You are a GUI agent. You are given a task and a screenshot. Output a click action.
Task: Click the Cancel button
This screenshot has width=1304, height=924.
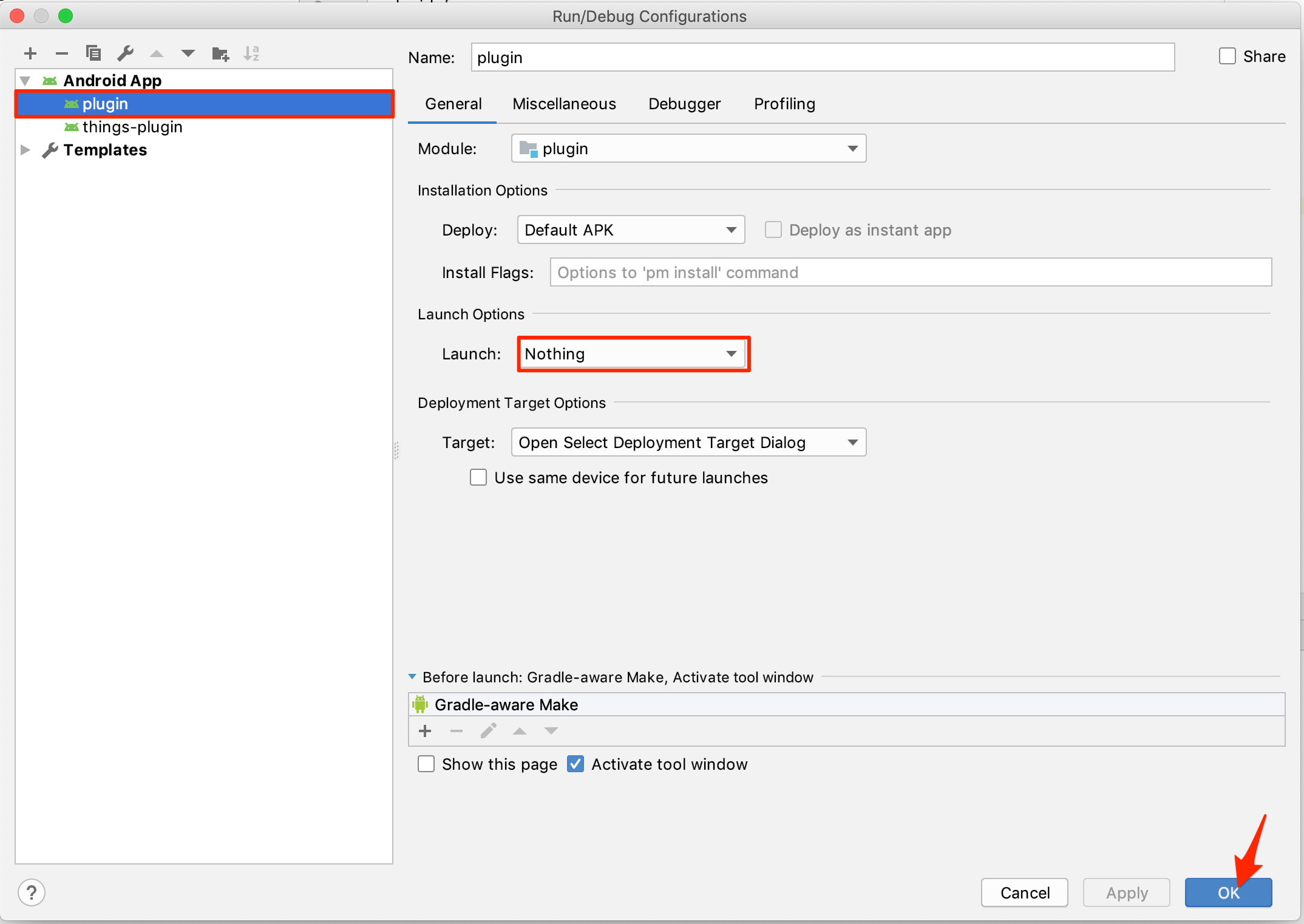1024,892
